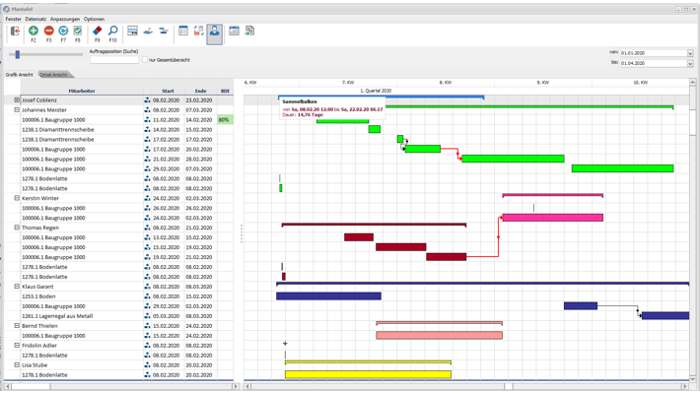Collapse the Bernd Thielen tree node
The height and width of the screenshot is (394, 700).
17,326
